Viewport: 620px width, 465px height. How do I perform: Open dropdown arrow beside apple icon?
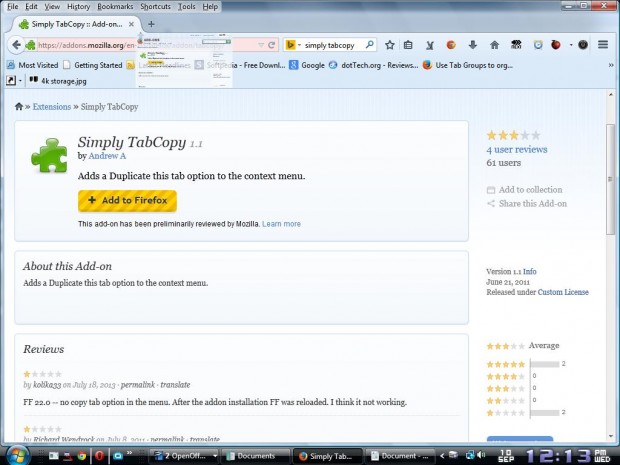click(571, 45)
